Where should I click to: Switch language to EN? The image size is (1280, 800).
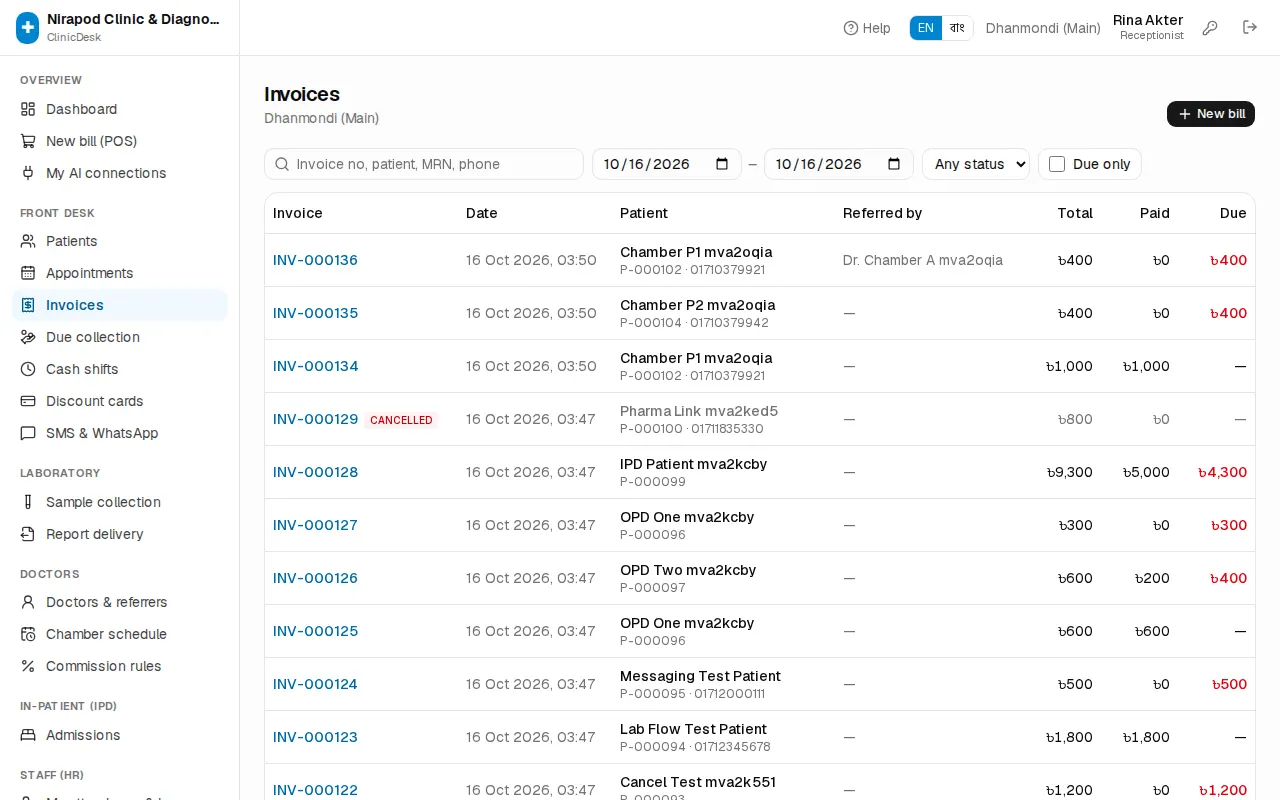(926, 28)
